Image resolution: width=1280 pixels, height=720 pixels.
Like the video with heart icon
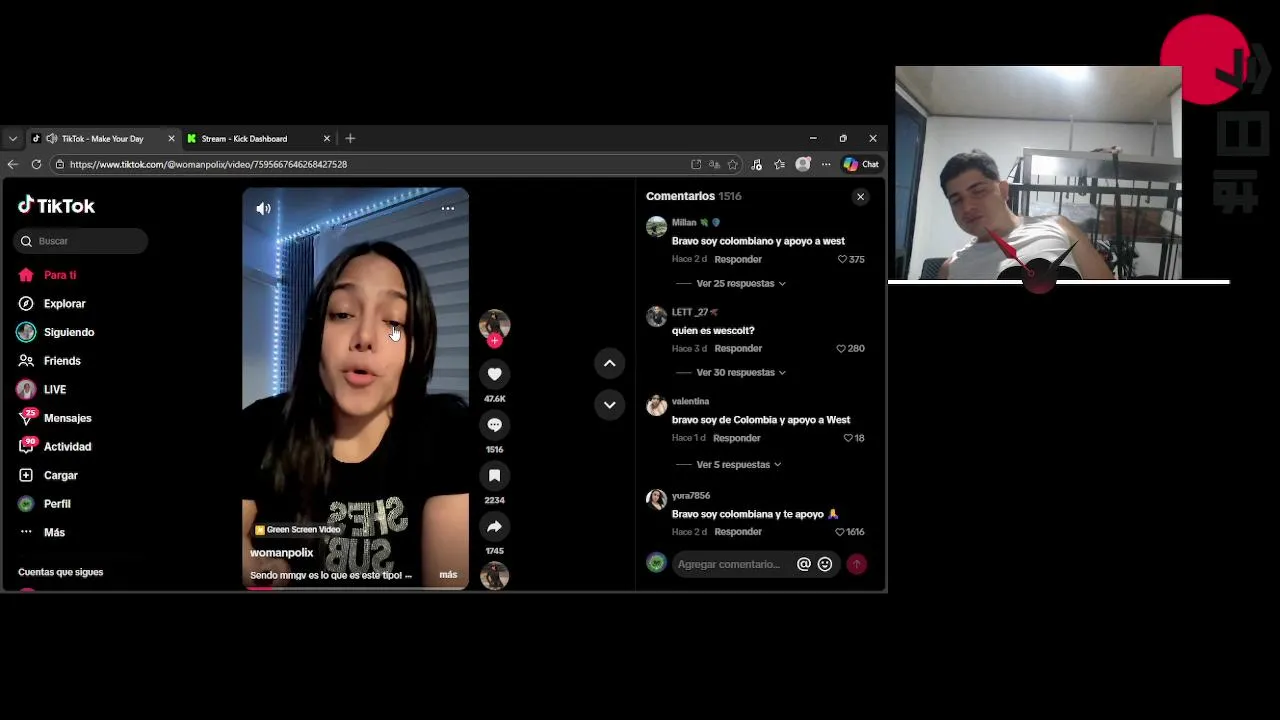point(494,374)
